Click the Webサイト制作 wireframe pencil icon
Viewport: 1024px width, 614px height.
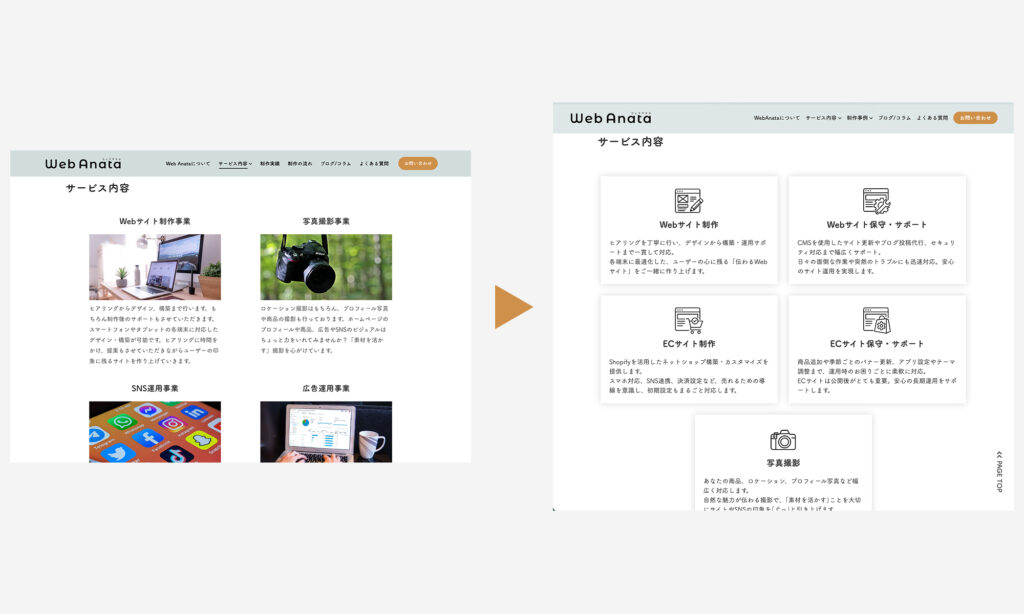(x=688, y=200)
